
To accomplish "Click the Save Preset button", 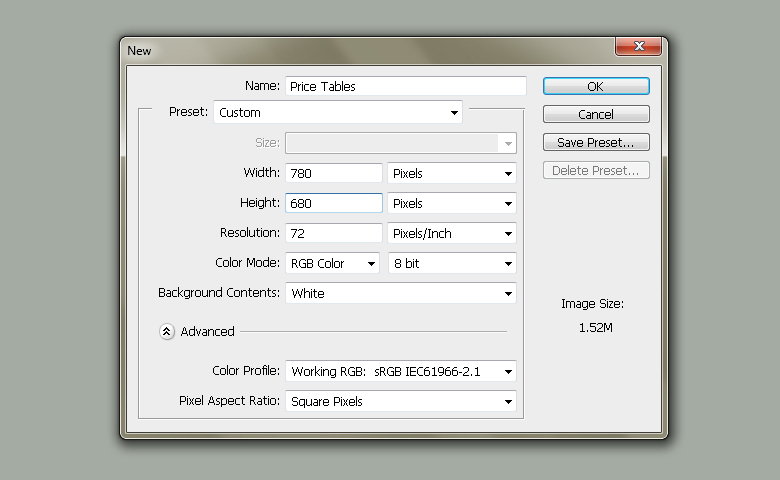I will coord(596,143).
